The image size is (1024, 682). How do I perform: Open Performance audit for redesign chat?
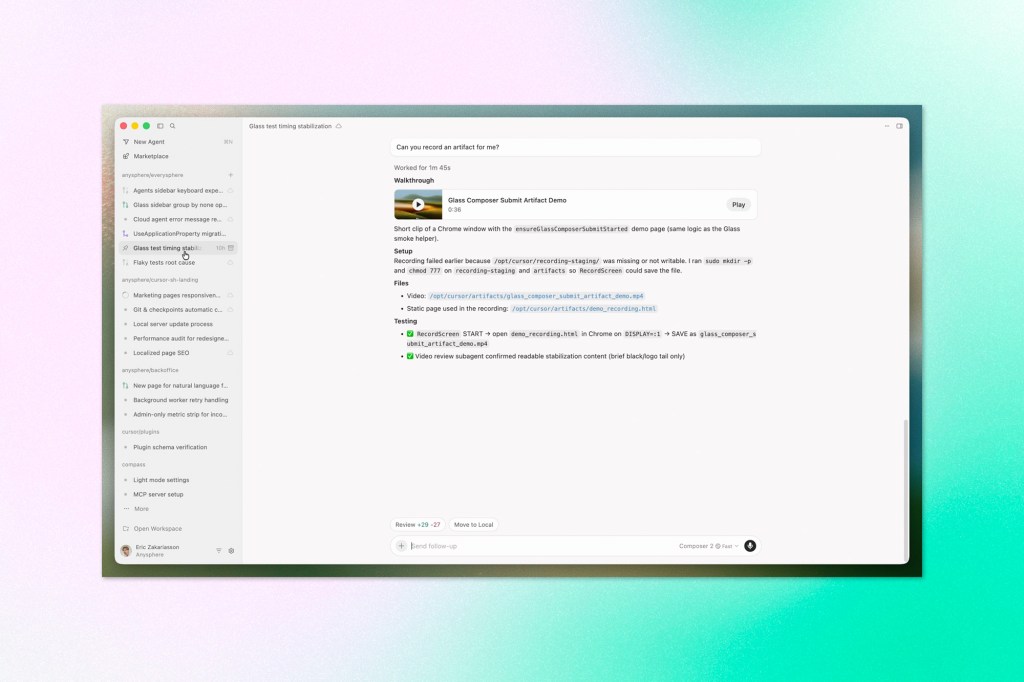180,338
